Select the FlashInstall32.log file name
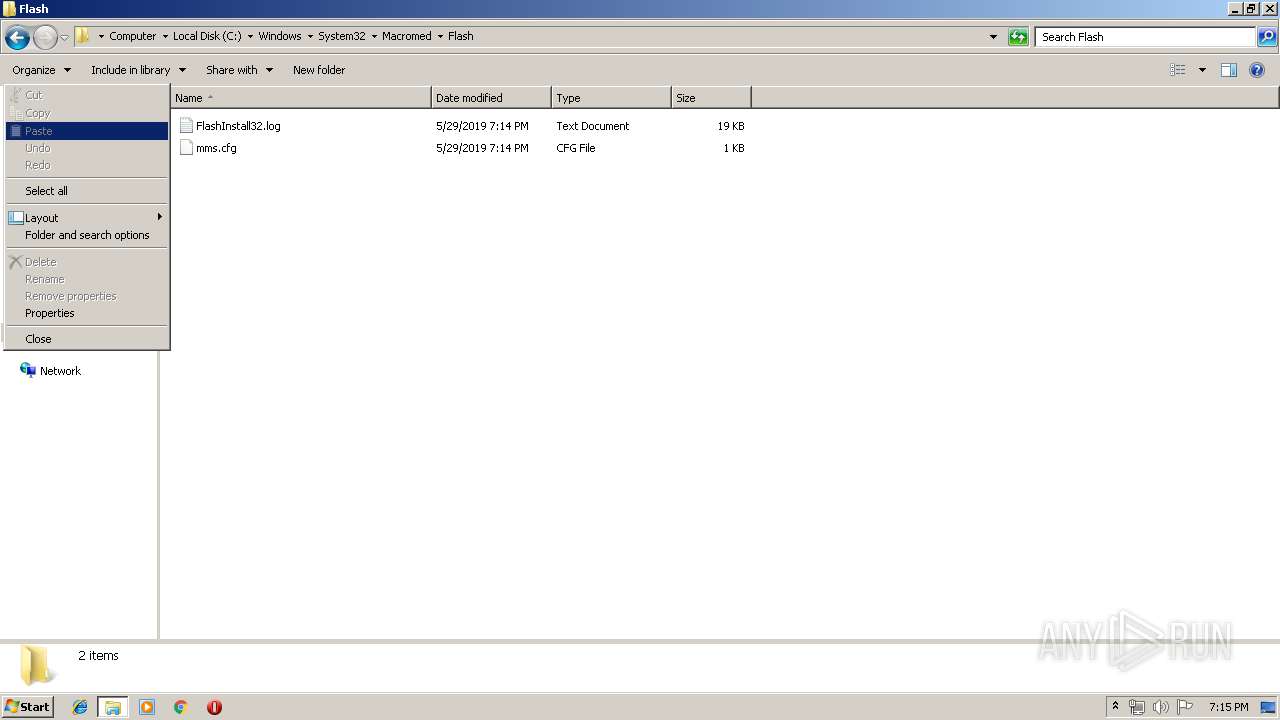1280x720 pixels. point(238,126)
